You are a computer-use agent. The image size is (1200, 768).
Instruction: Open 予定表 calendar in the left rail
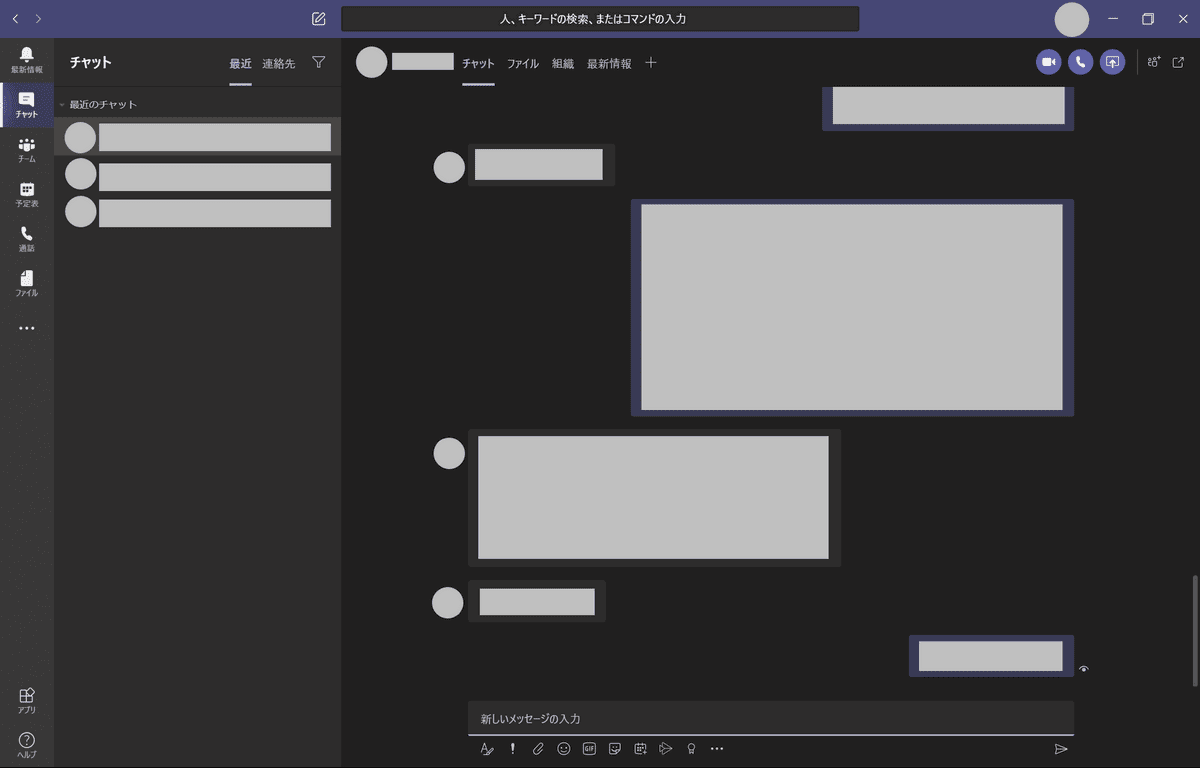click(x=27, y=194)
